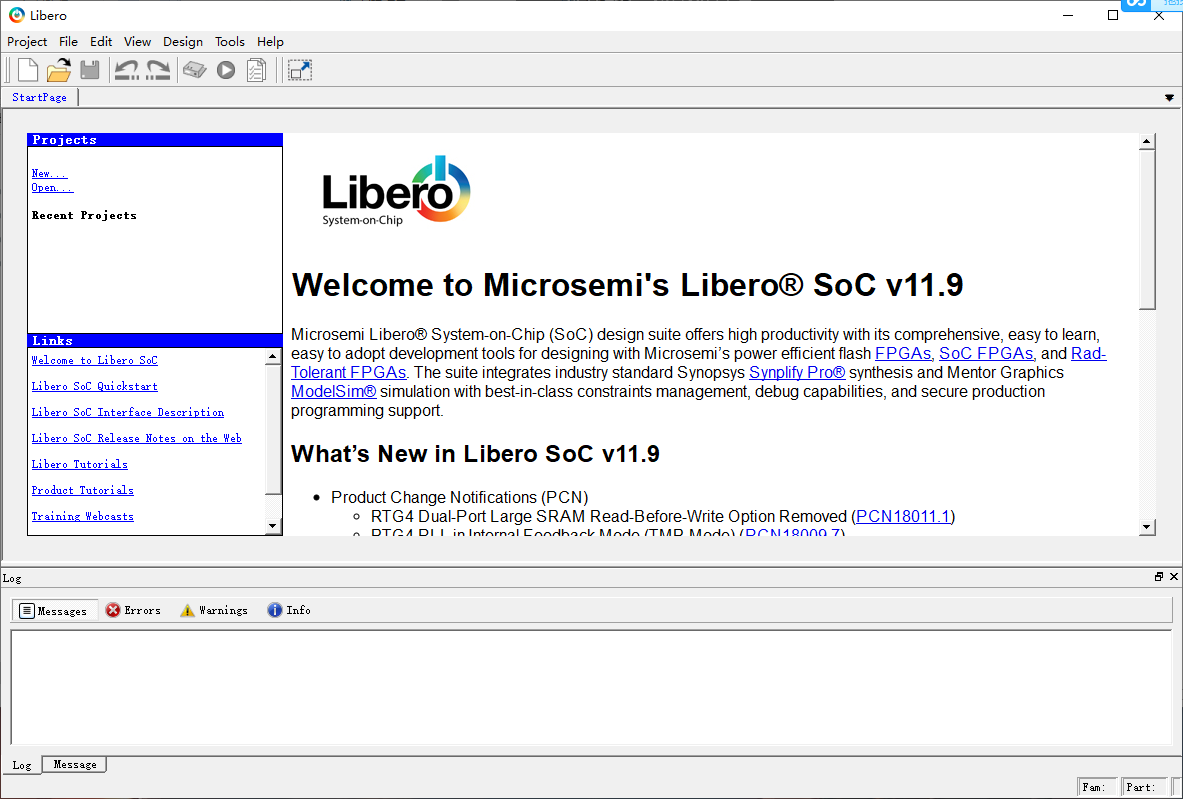Screen dimensions: 1183x799
Task: Open the Design menu
Action: tap(183, 41)
